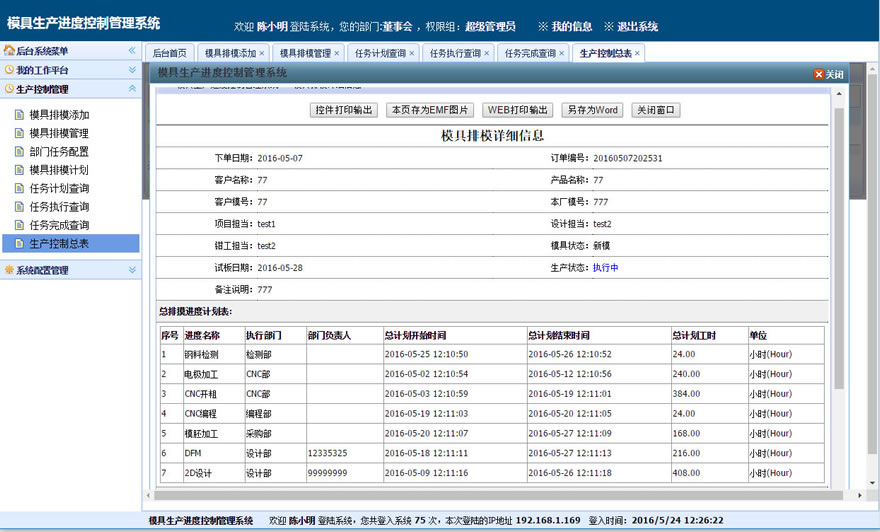Click the clock icon beside 我的工作平台

(x=9, y=70)
